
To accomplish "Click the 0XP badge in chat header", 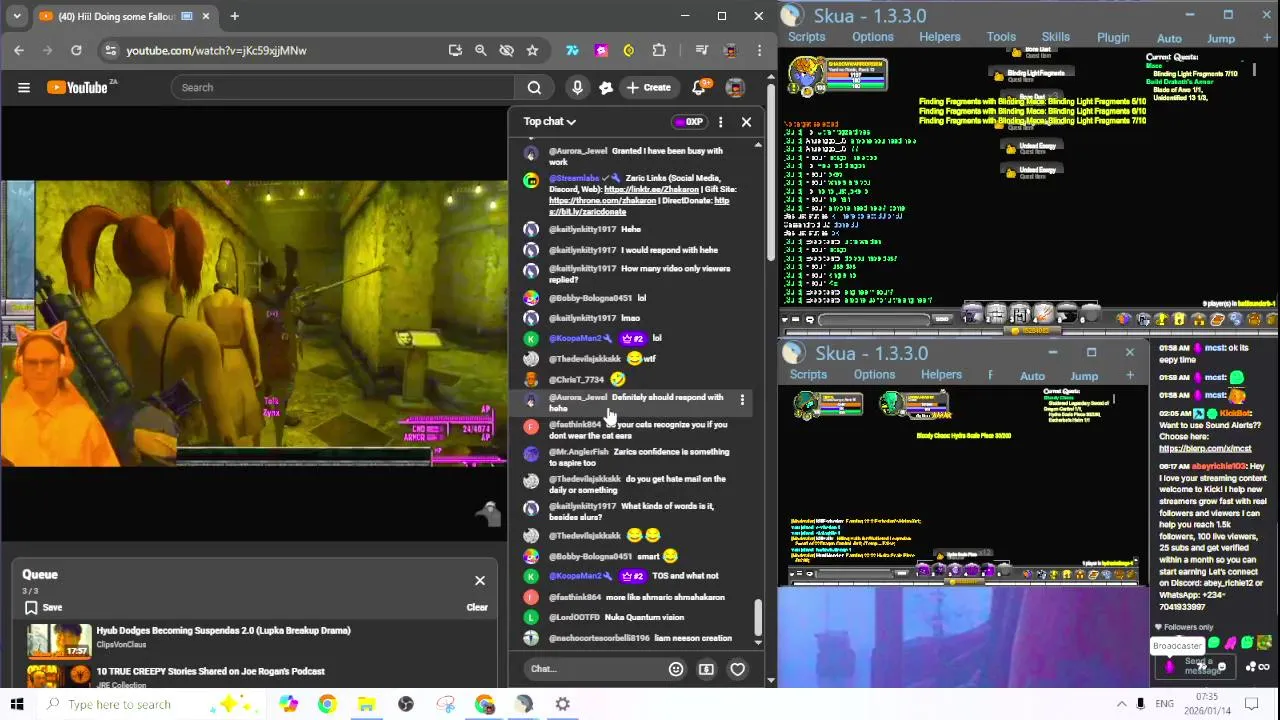I will coord(689,122).
